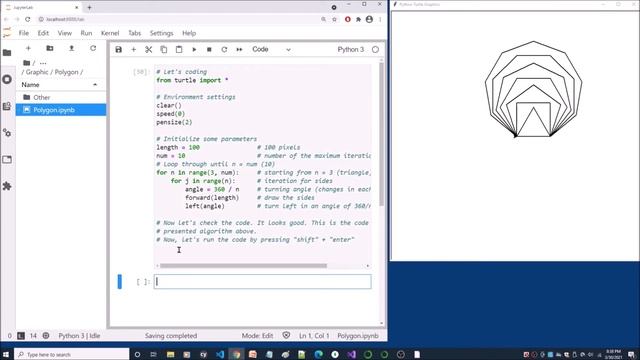Click 'Ln 1, Col 1' in the status bar

point(314,336)
